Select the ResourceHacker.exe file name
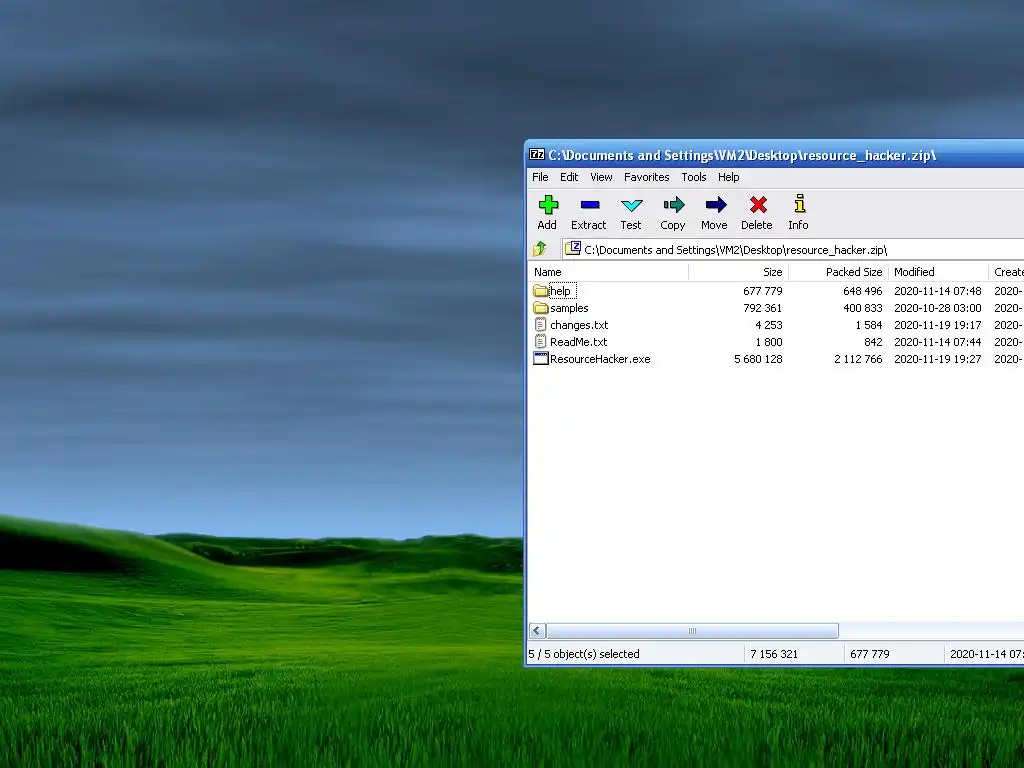 click(600, 359)
